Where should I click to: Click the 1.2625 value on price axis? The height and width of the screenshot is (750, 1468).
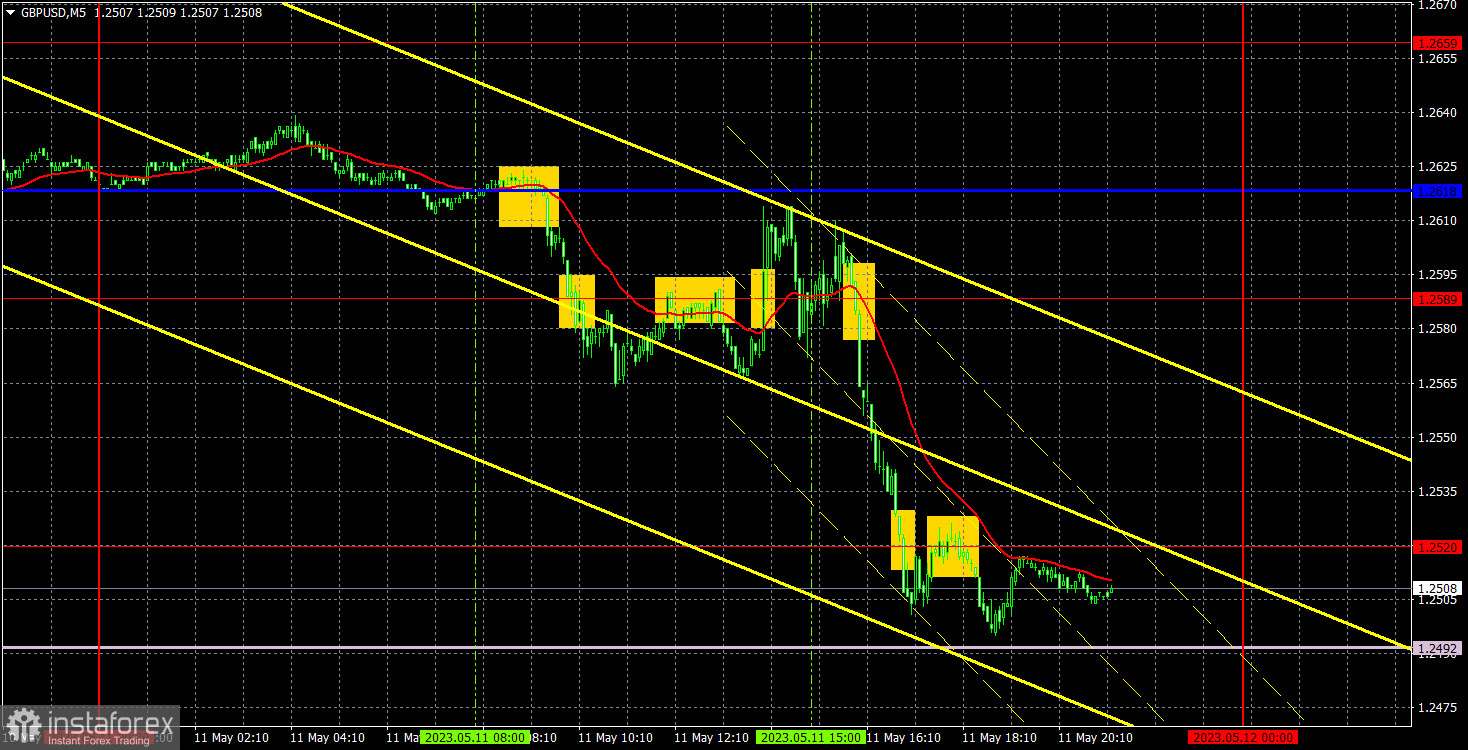click(x=1437, y=167)
